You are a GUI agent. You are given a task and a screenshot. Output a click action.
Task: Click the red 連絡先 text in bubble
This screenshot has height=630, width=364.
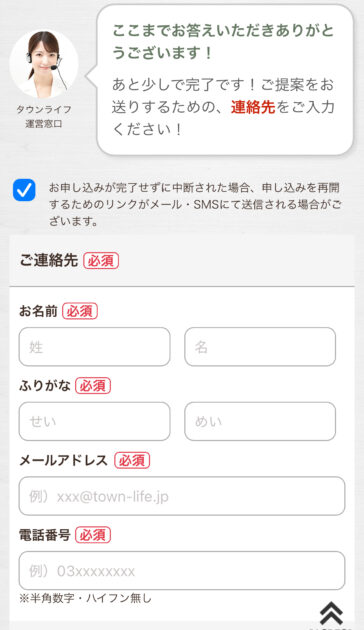[x=253, y=107]
